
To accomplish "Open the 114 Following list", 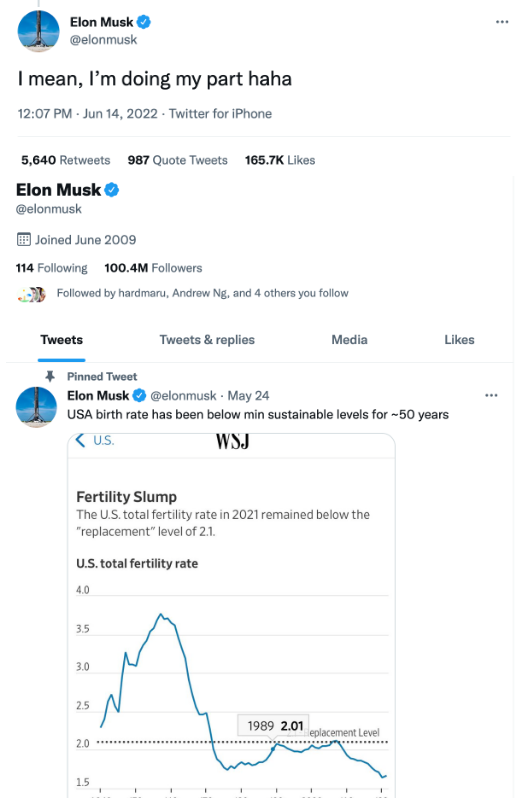I will click(x=52, y=268).
